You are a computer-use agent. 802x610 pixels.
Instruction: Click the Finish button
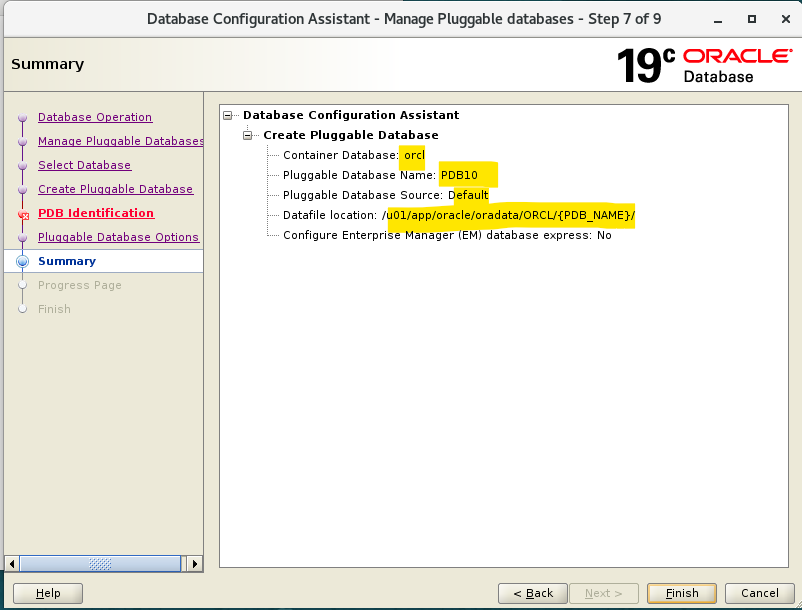pos(682,593)
